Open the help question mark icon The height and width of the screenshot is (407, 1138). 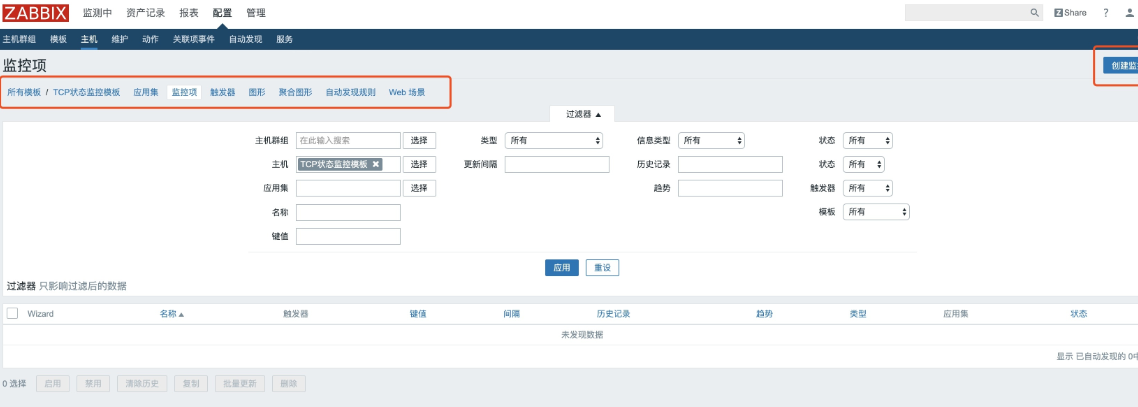(1106, 13)
